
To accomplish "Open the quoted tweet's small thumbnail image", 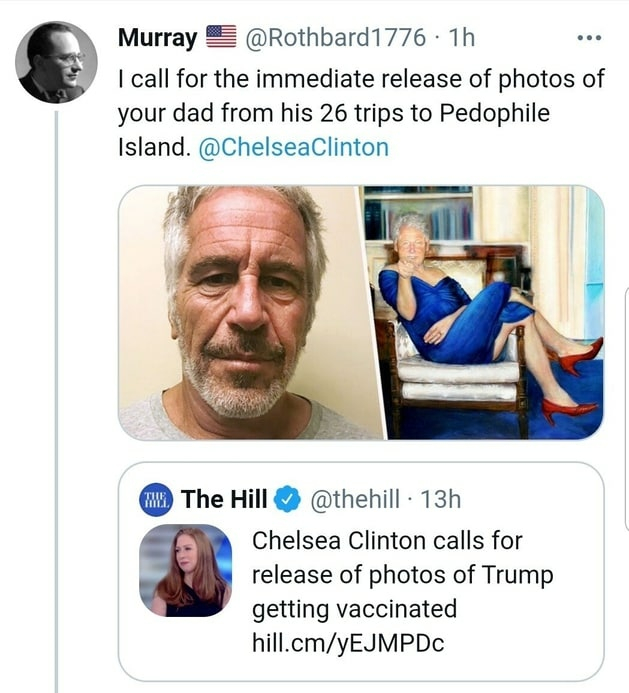I will [x=185, y=570].
